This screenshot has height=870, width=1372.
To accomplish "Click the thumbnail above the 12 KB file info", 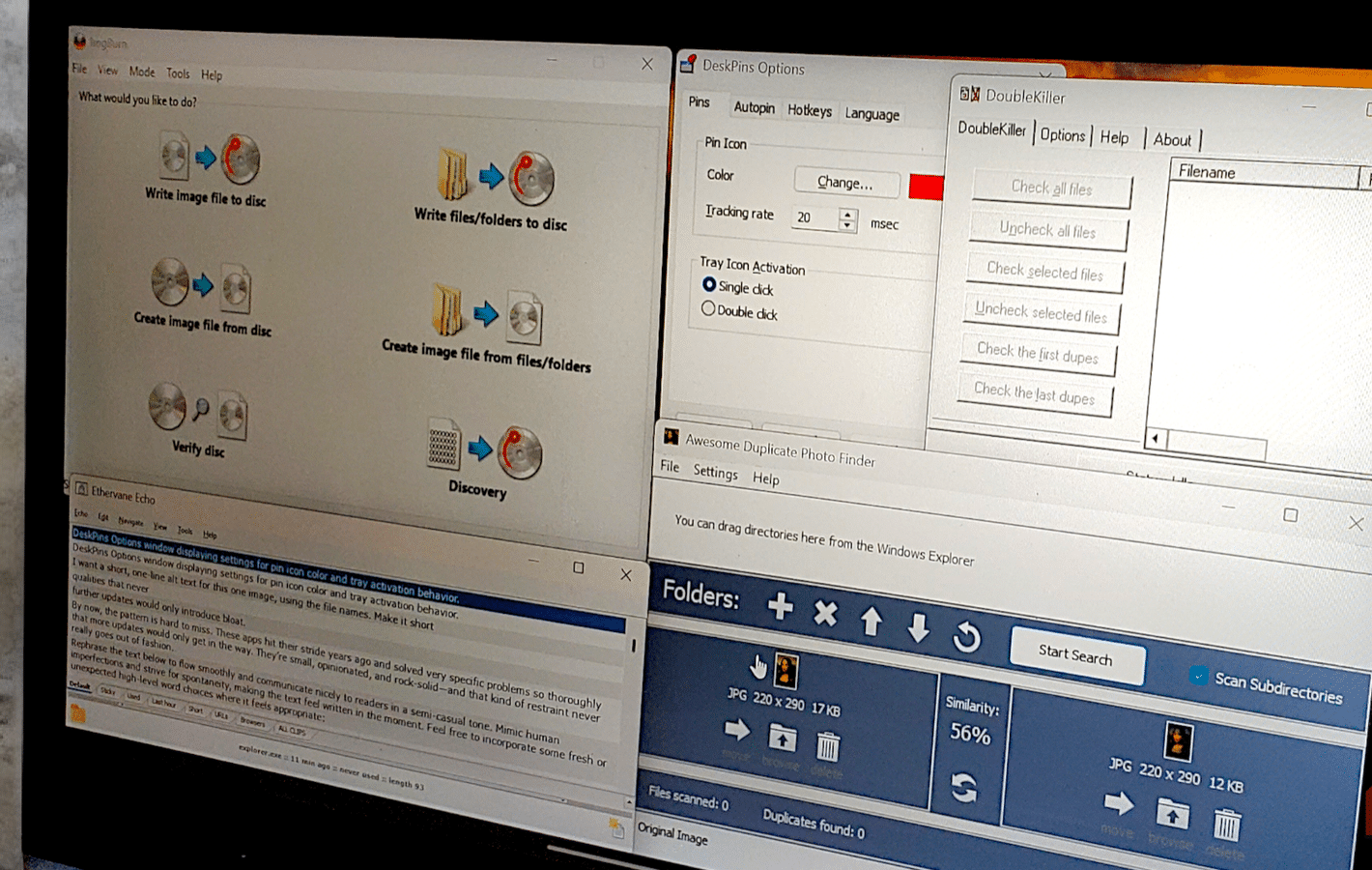I will [1178, 740].
